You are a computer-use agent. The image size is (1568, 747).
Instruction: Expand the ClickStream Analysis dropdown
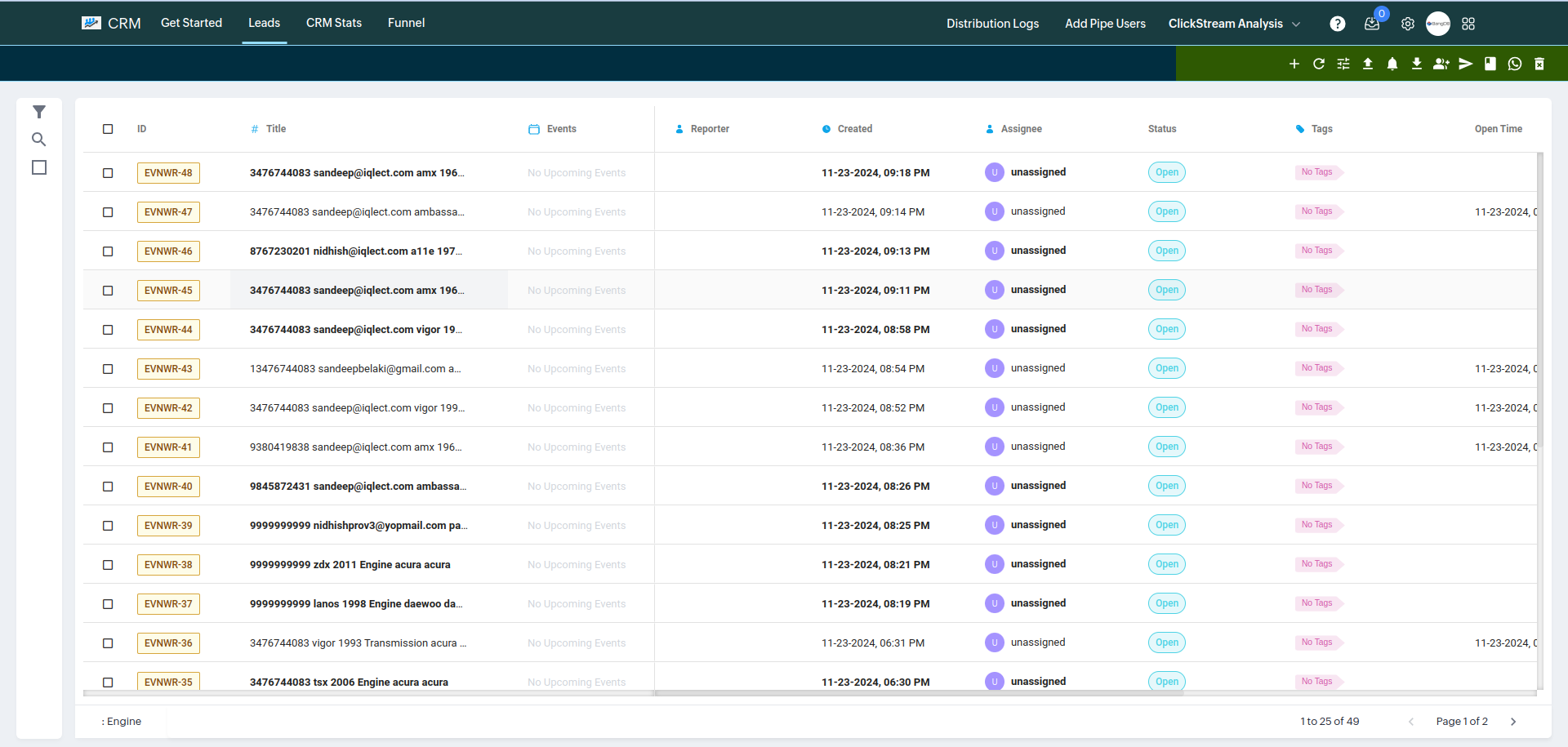click(x=1234, y=24)
